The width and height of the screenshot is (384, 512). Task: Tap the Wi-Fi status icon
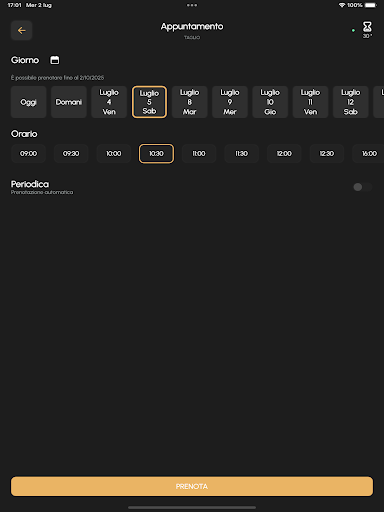click(x=342, y=5)
